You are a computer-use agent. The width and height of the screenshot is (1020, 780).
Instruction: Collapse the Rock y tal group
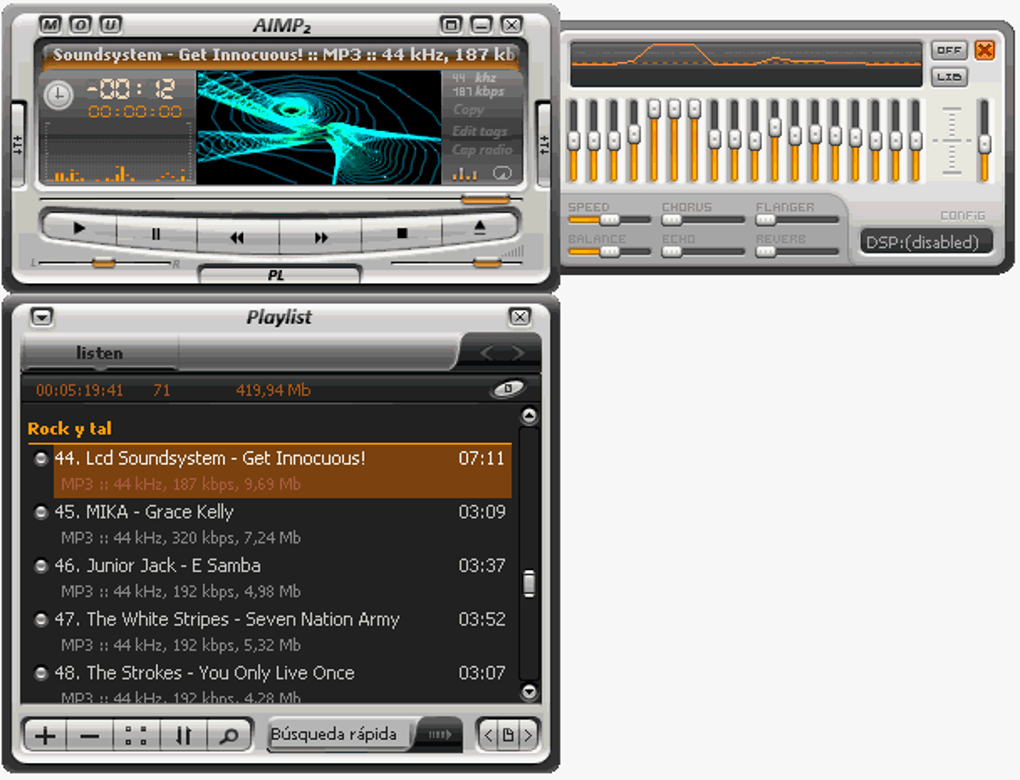pyautogui.click(x=70, y=429)
